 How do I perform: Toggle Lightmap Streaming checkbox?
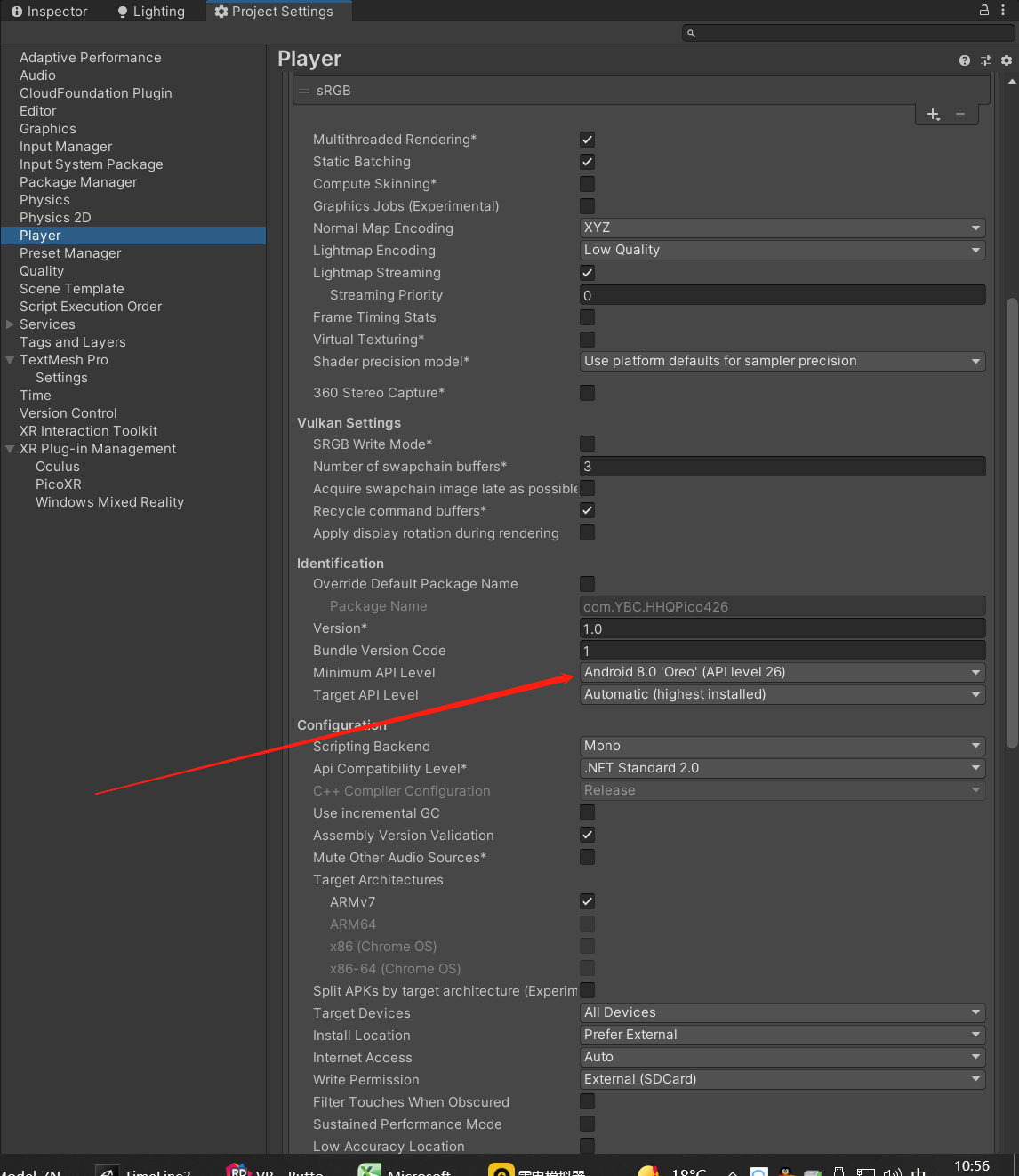coord(587,273)
